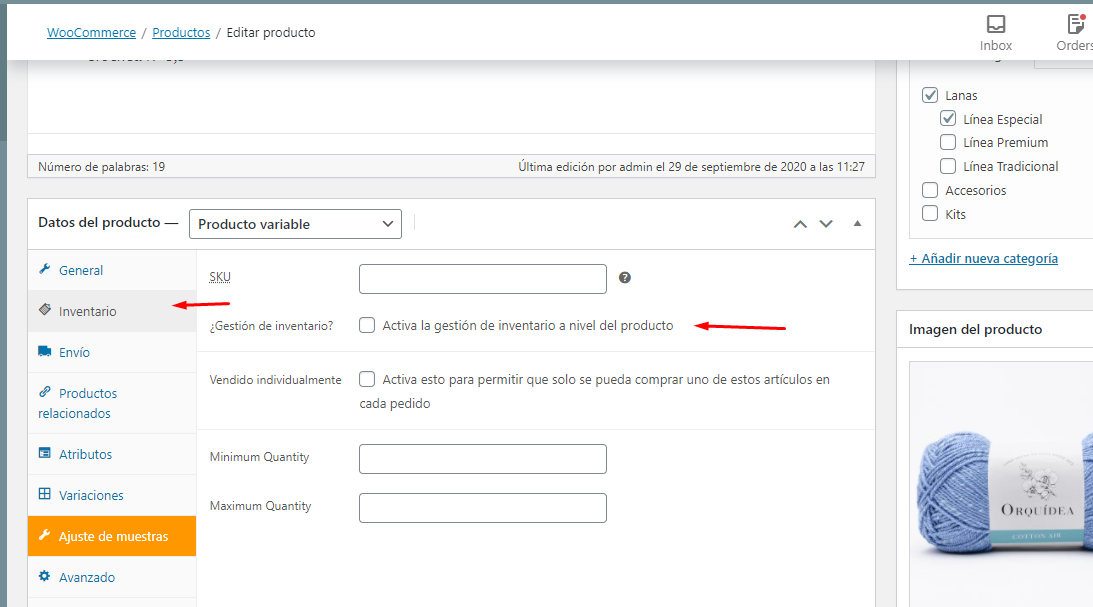Open the Ajuste de muestras tab
The image size is (1093, 607).
(x=112, y=536)
